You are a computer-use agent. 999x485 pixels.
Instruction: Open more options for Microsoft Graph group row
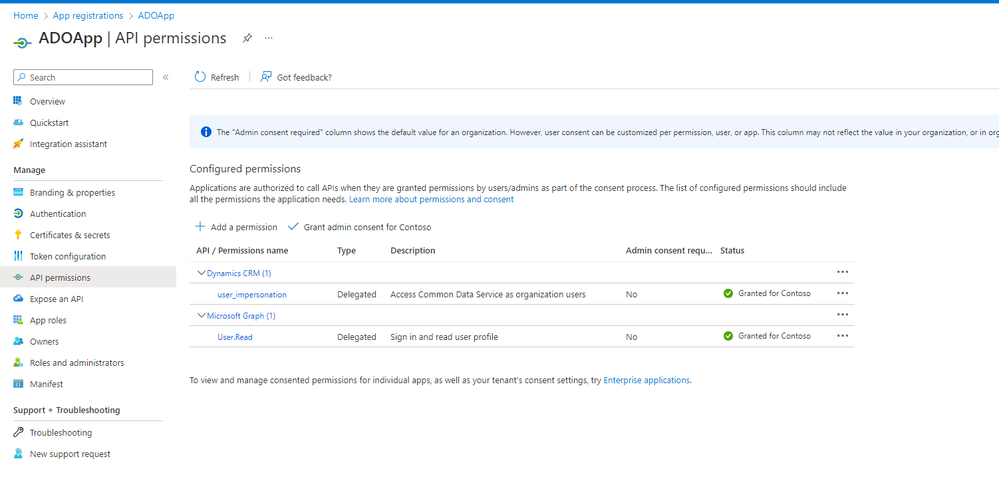[843, 314]
